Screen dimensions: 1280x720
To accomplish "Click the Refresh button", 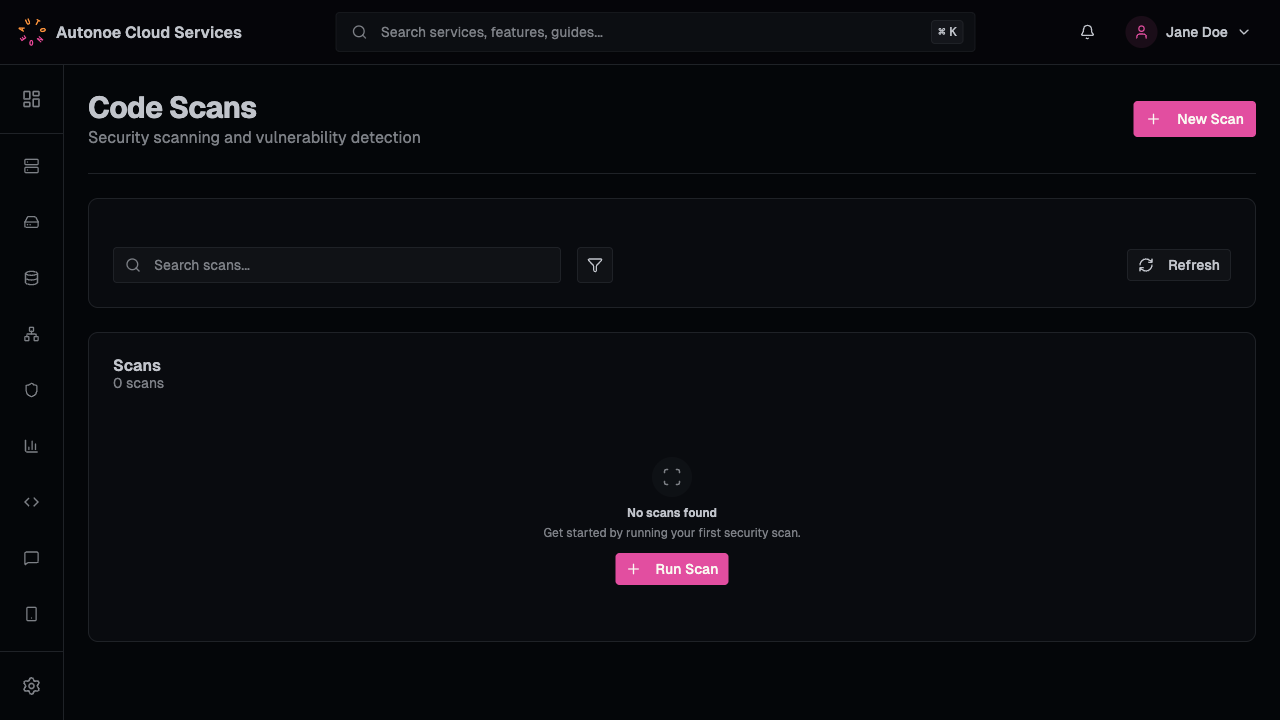I will coord(1179,265).
